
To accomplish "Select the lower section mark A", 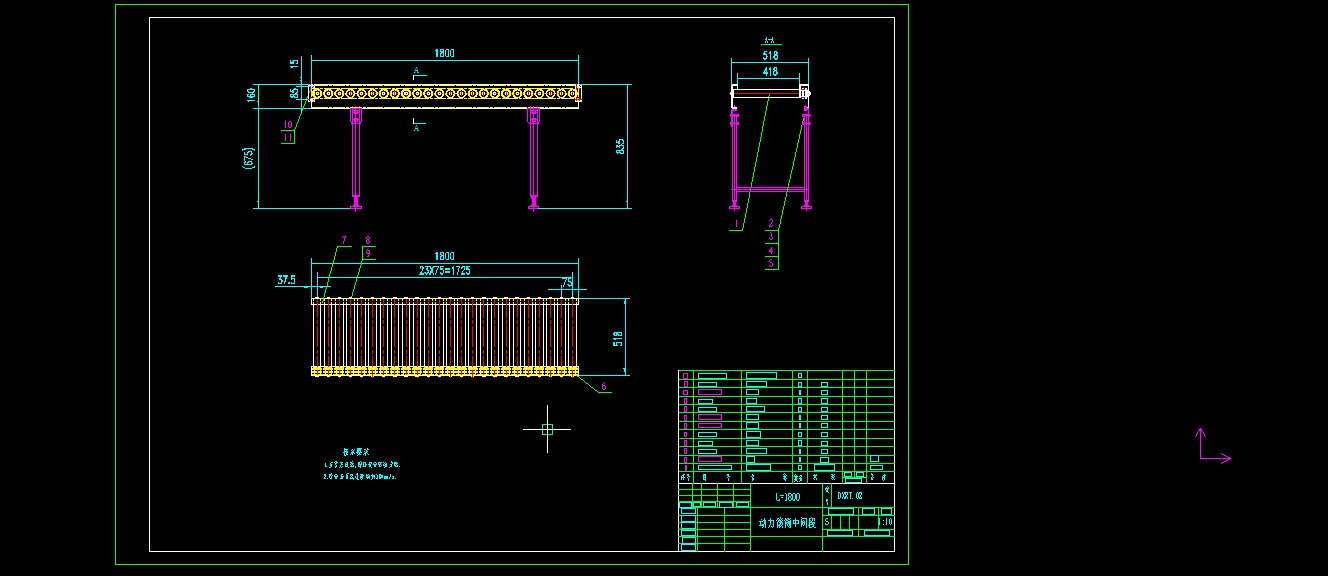I will pyautogui.click(x=417, y=128).
